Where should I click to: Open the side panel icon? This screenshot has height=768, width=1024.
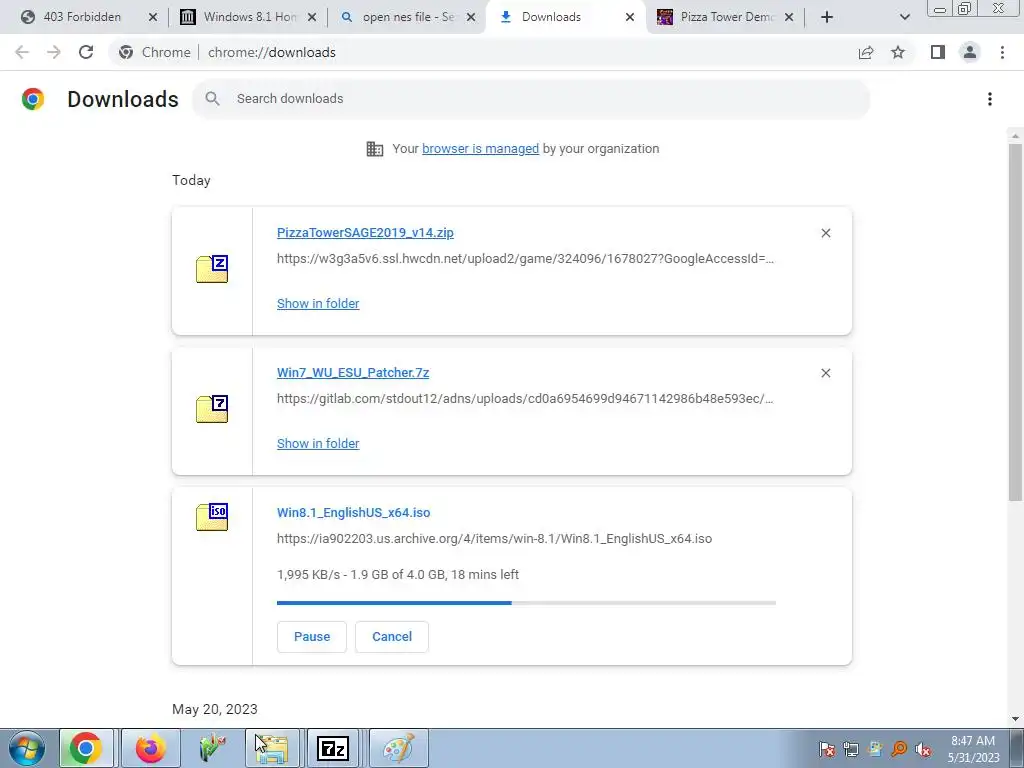[938, 52]
